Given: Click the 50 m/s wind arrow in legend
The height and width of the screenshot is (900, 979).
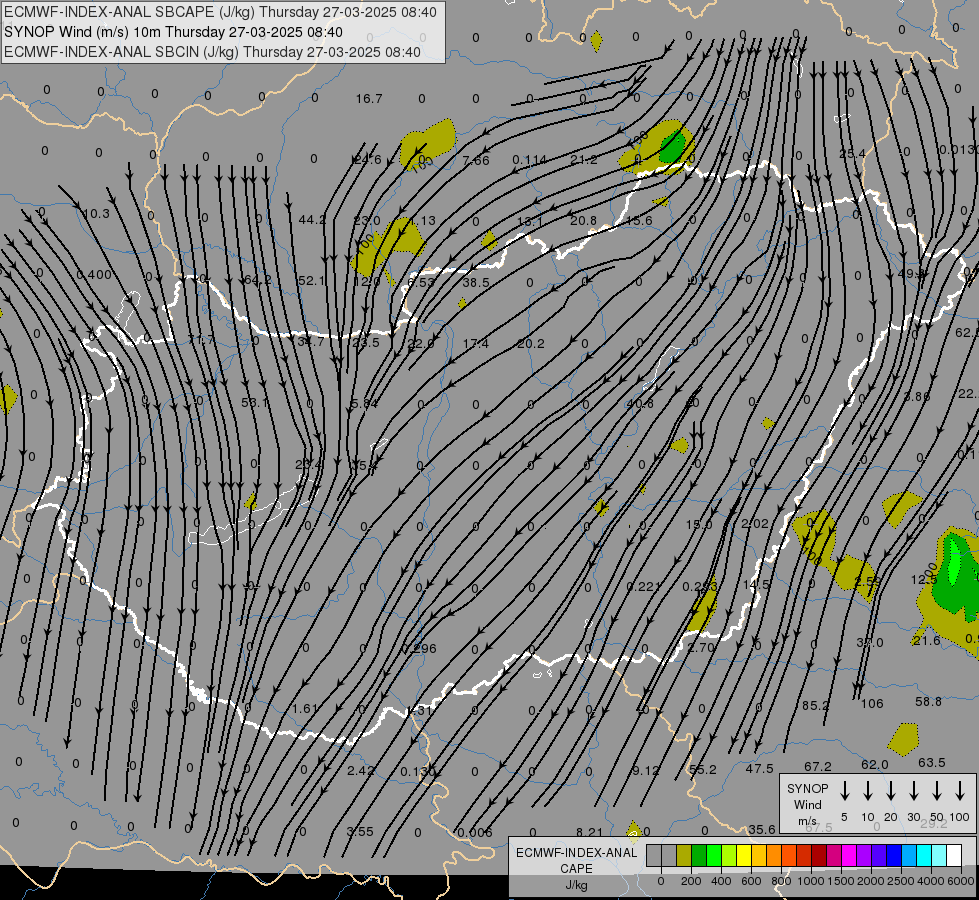Looking at the screenshot, I should tap(937, 791).
